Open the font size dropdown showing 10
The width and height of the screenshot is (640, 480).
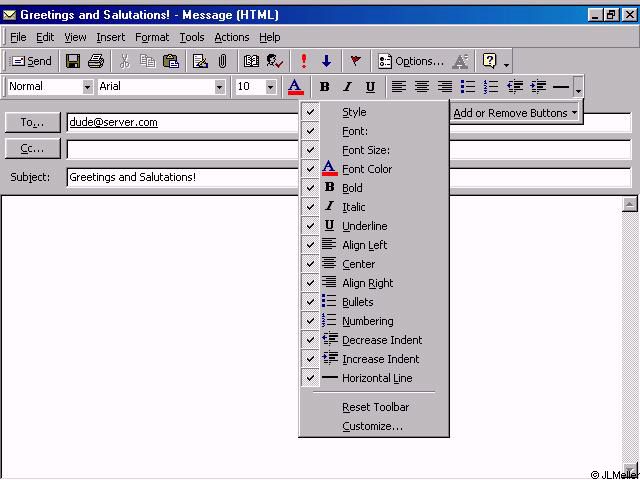pyautogui.click(x=270, y=87)
